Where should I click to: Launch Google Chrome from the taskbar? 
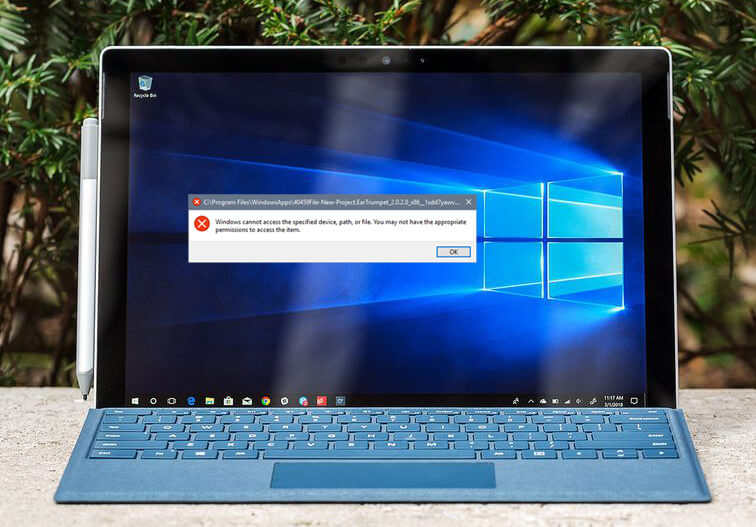pos(266,401)
